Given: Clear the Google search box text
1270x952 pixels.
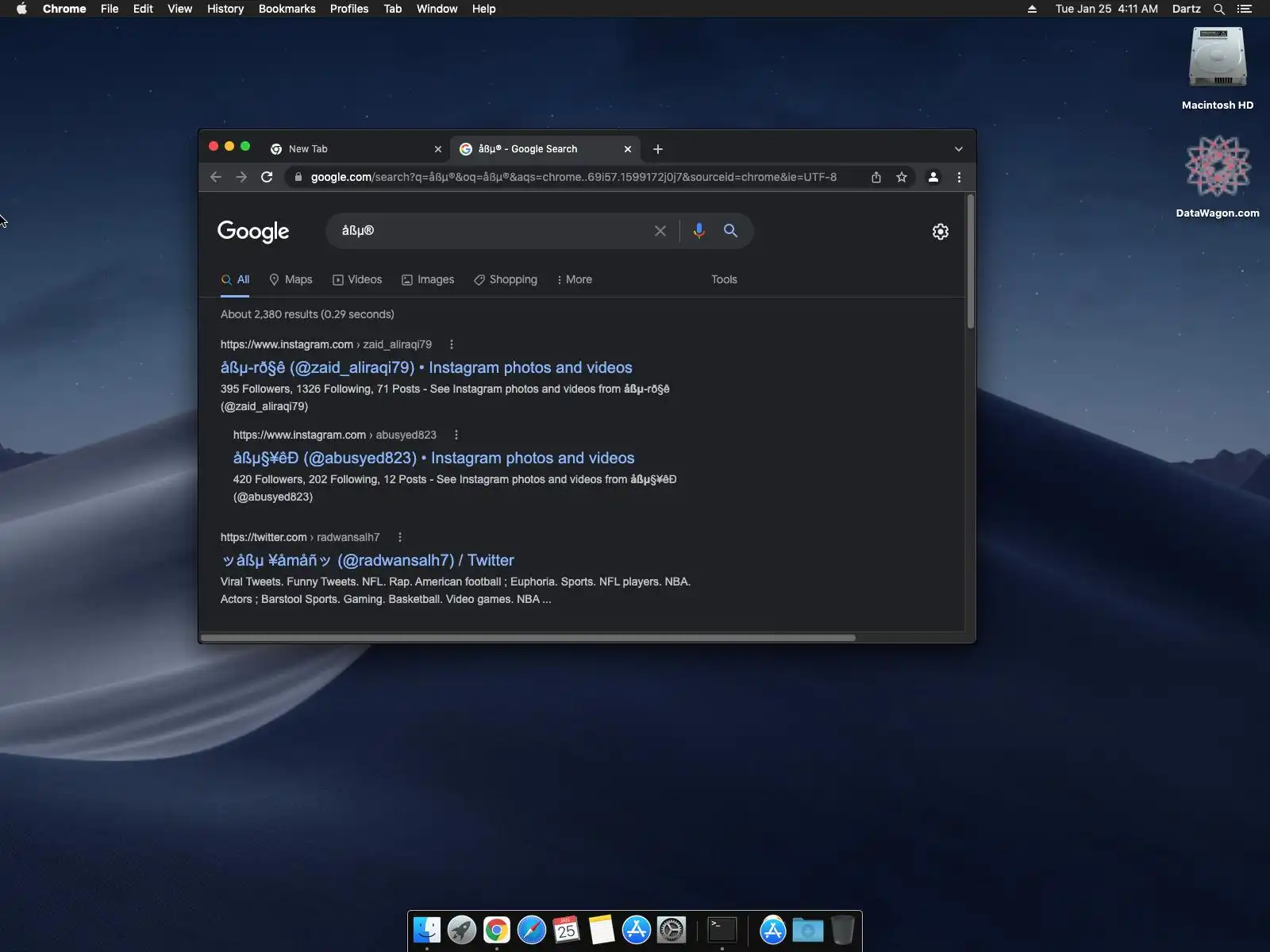Looking at the screenshot, I should 660,231.
